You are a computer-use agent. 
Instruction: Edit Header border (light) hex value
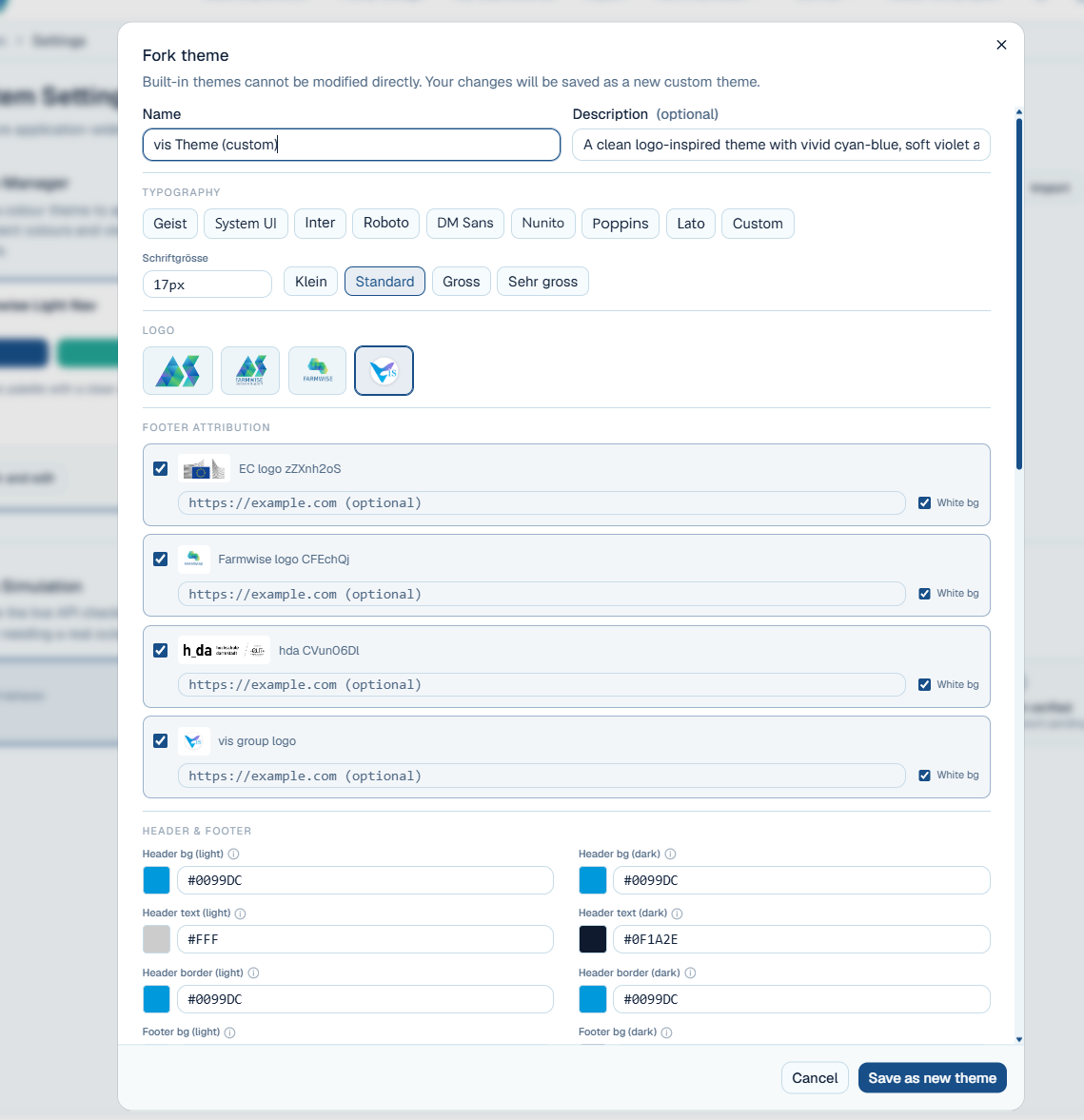(365, 999)
